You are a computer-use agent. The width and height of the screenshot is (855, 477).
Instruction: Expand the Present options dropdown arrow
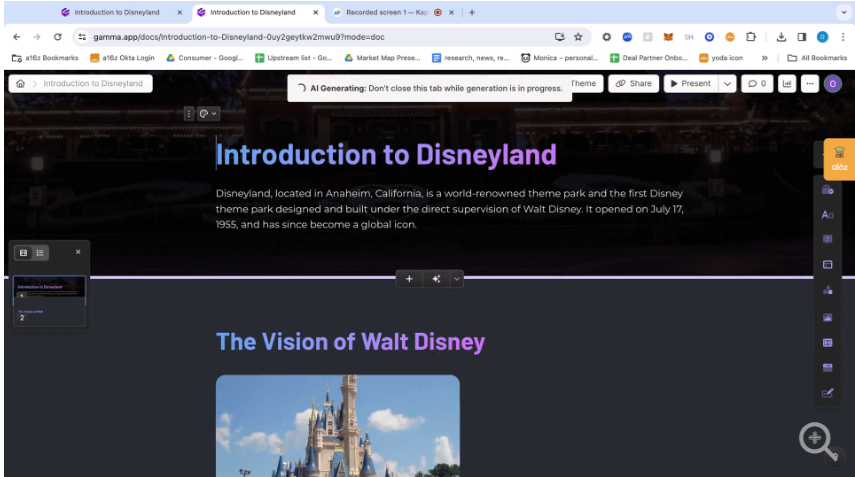[x=727, y=83]
